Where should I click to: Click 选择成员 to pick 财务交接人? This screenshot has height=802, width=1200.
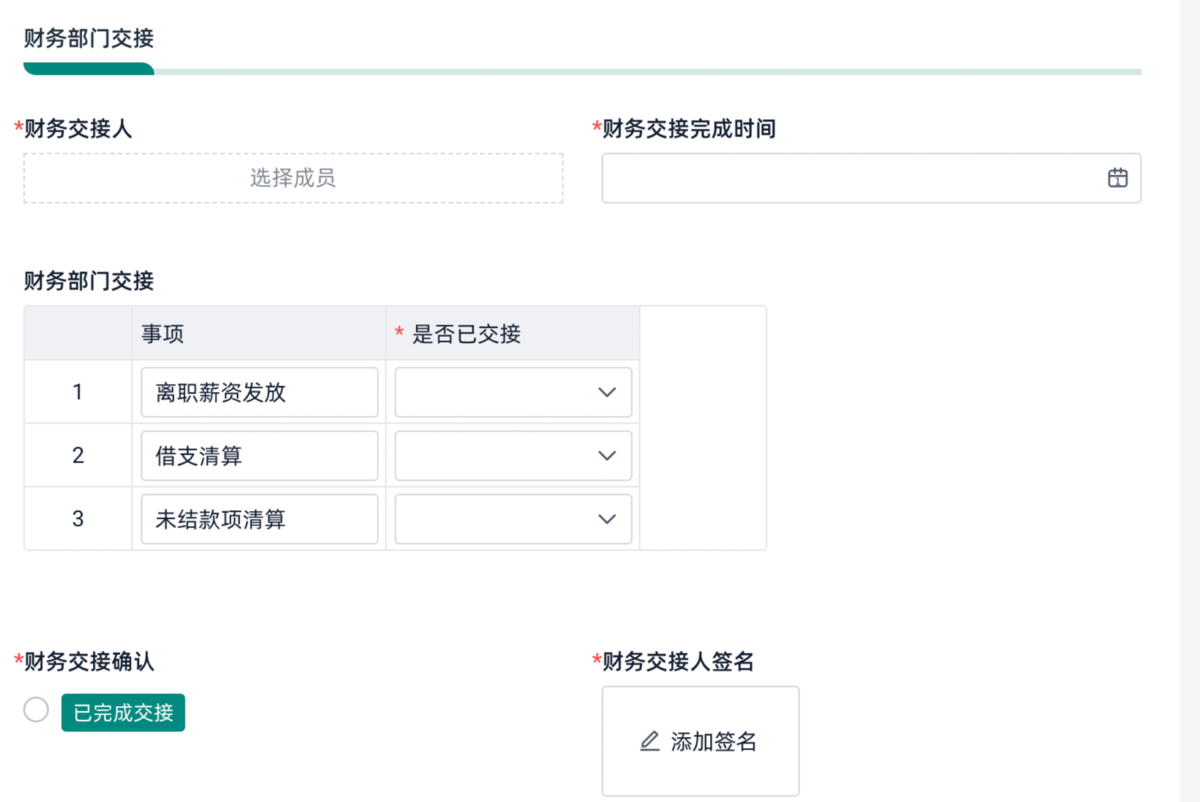coord(293,178)
